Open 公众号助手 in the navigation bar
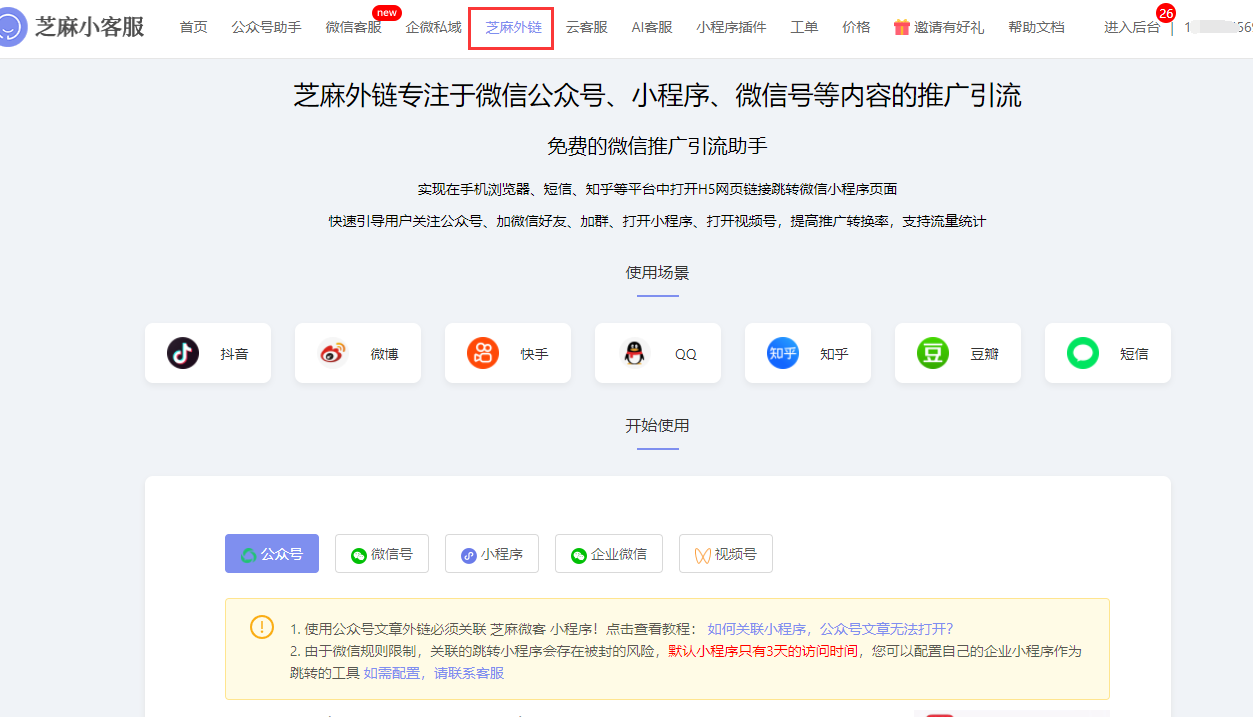 point(266,27)
